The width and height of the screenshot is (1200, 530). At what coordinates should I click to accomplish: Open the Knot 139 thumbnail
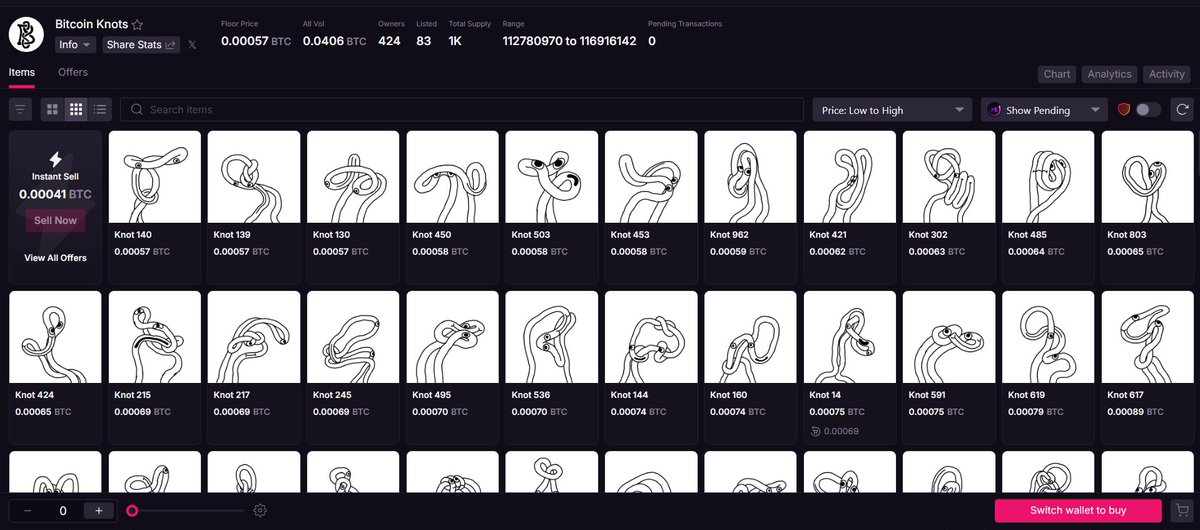(x=254, y=177)
